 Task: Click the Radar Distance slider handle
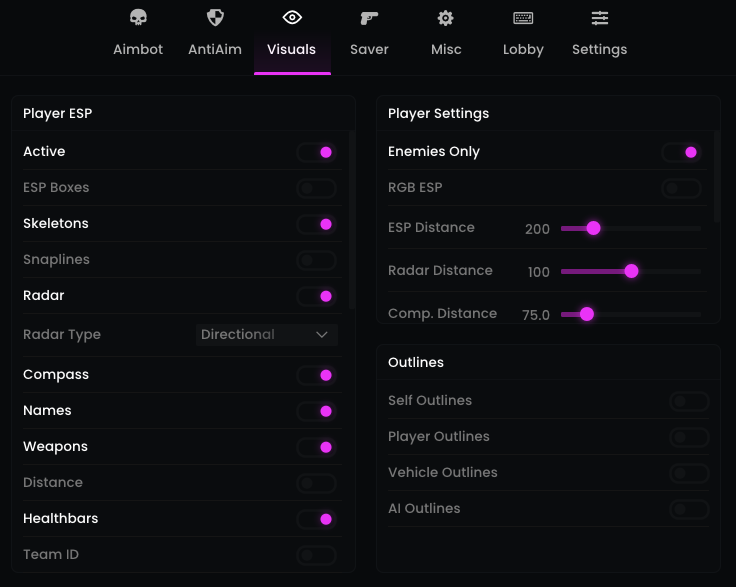pyautogui.click(x=631, y=271)
